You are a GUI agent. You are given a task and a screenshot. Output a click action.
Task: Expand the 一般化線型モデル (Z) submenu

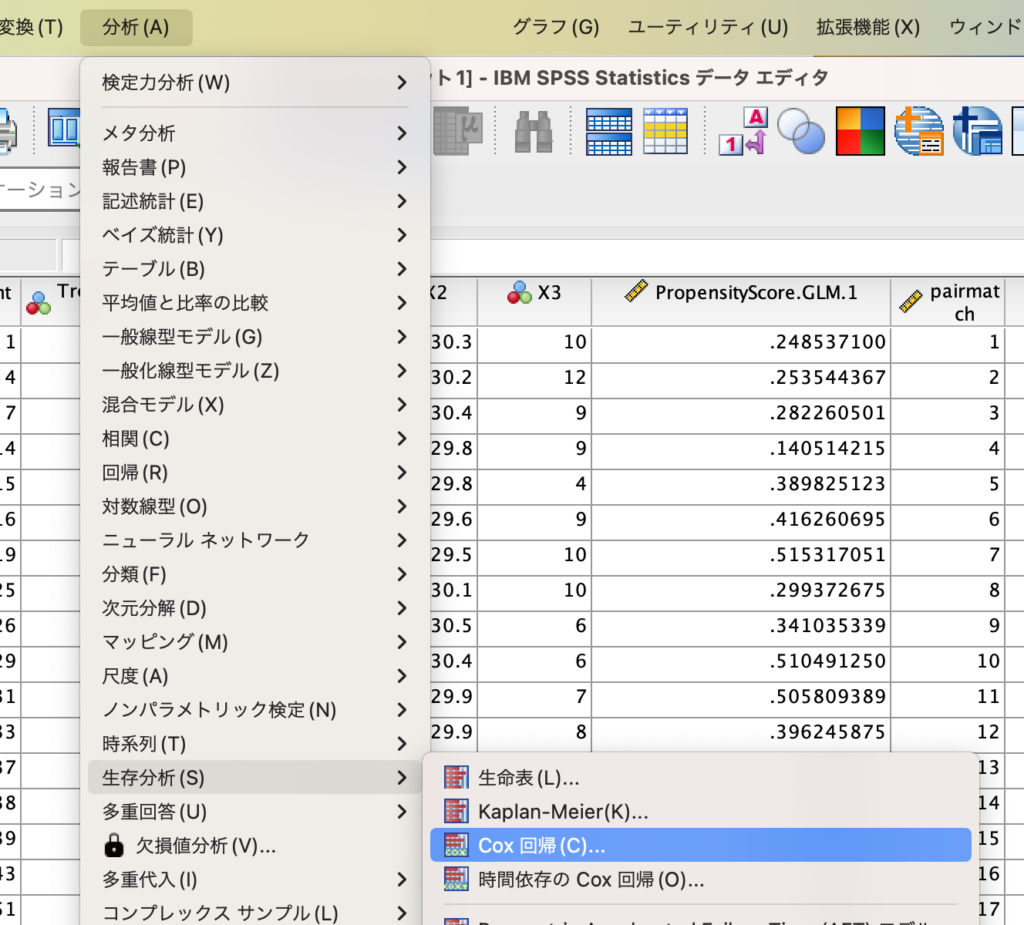click(255, 371)
